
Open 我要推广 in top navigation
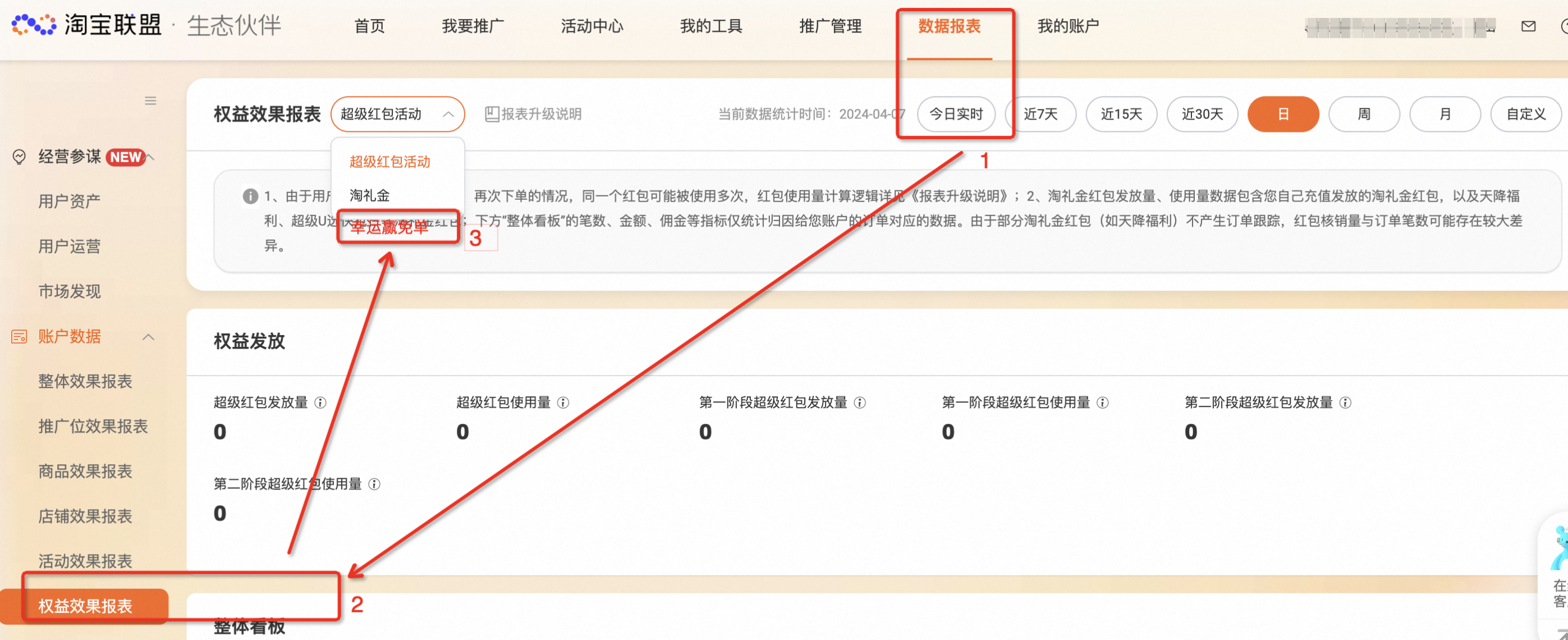click(x=473, y=26)
